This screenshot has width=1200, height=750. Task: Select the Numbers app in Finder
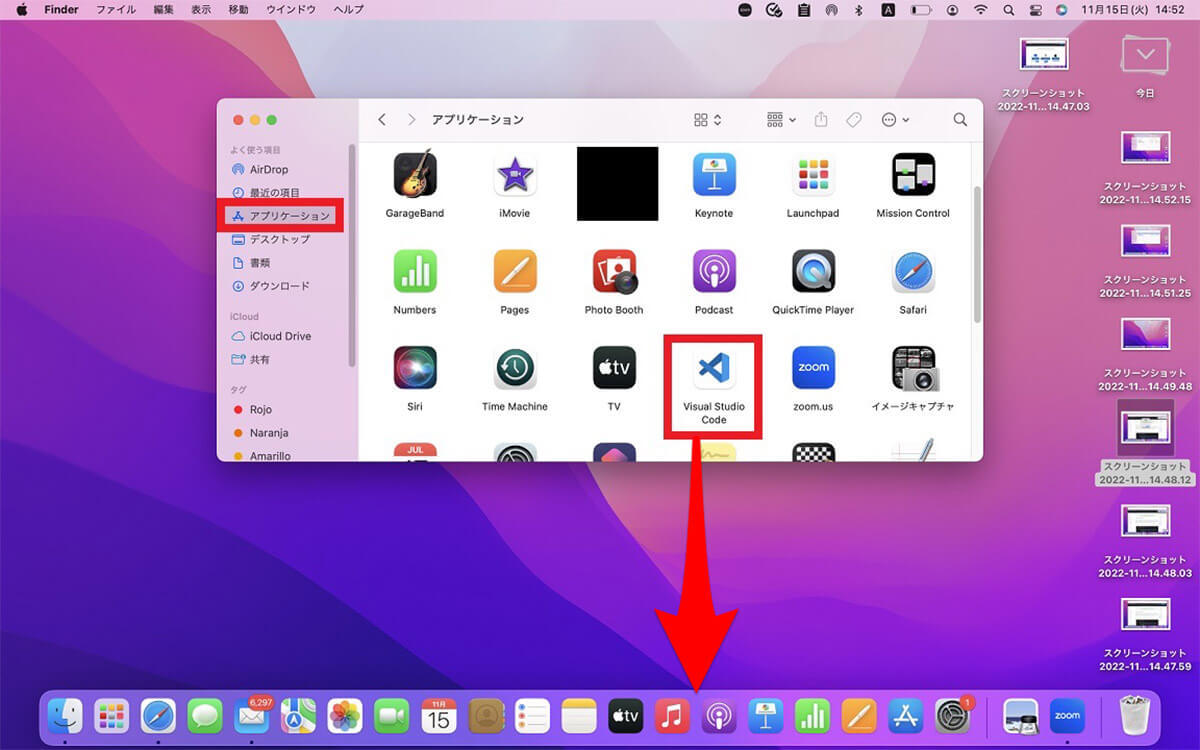(414, 271)
